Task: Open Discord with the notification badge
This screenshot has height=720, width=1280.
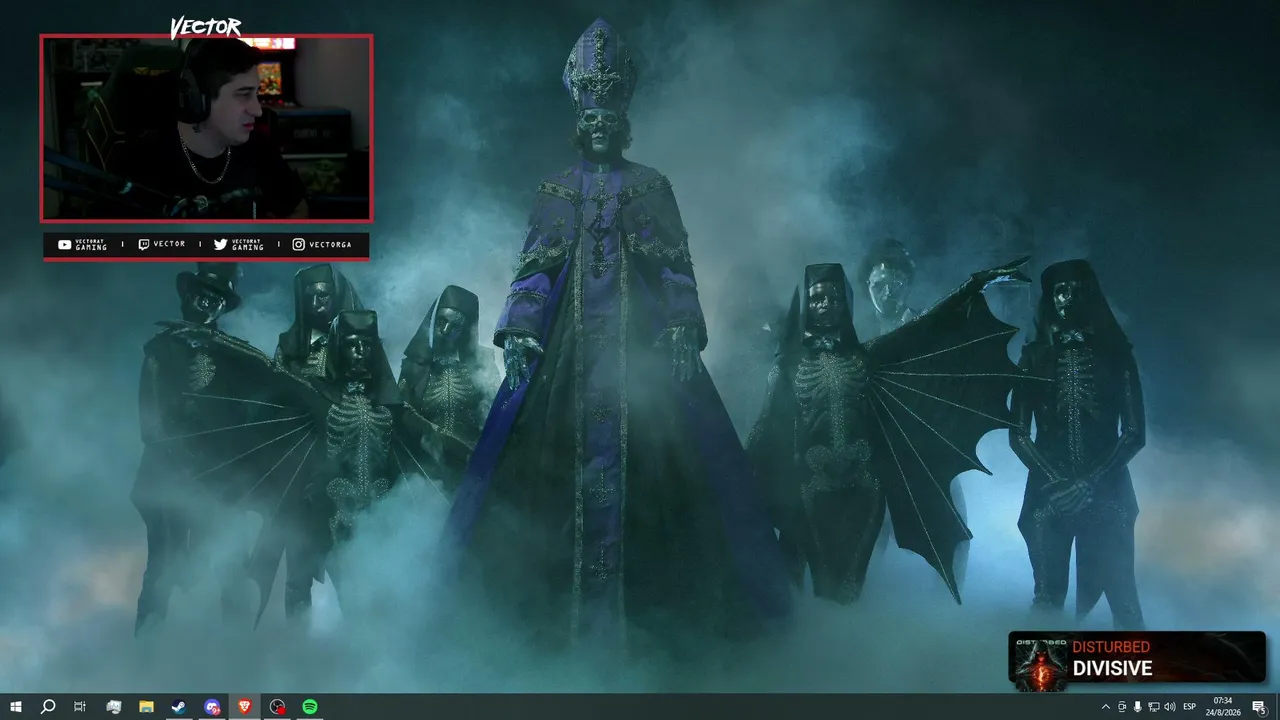Action: point(212,707)
